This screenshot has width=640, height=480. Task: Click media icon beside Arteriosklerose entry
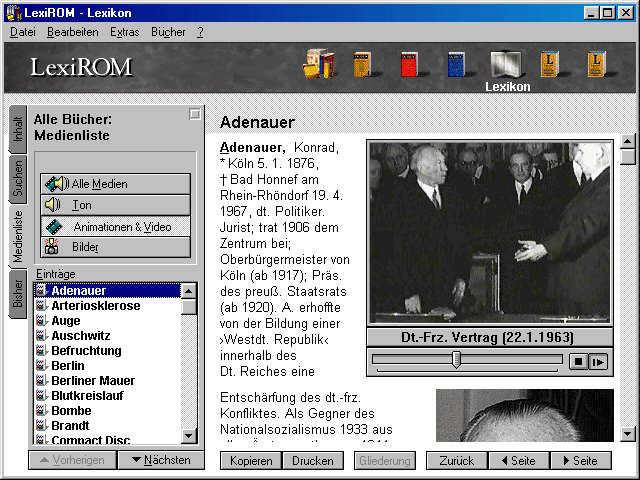(x=41, y=305)
